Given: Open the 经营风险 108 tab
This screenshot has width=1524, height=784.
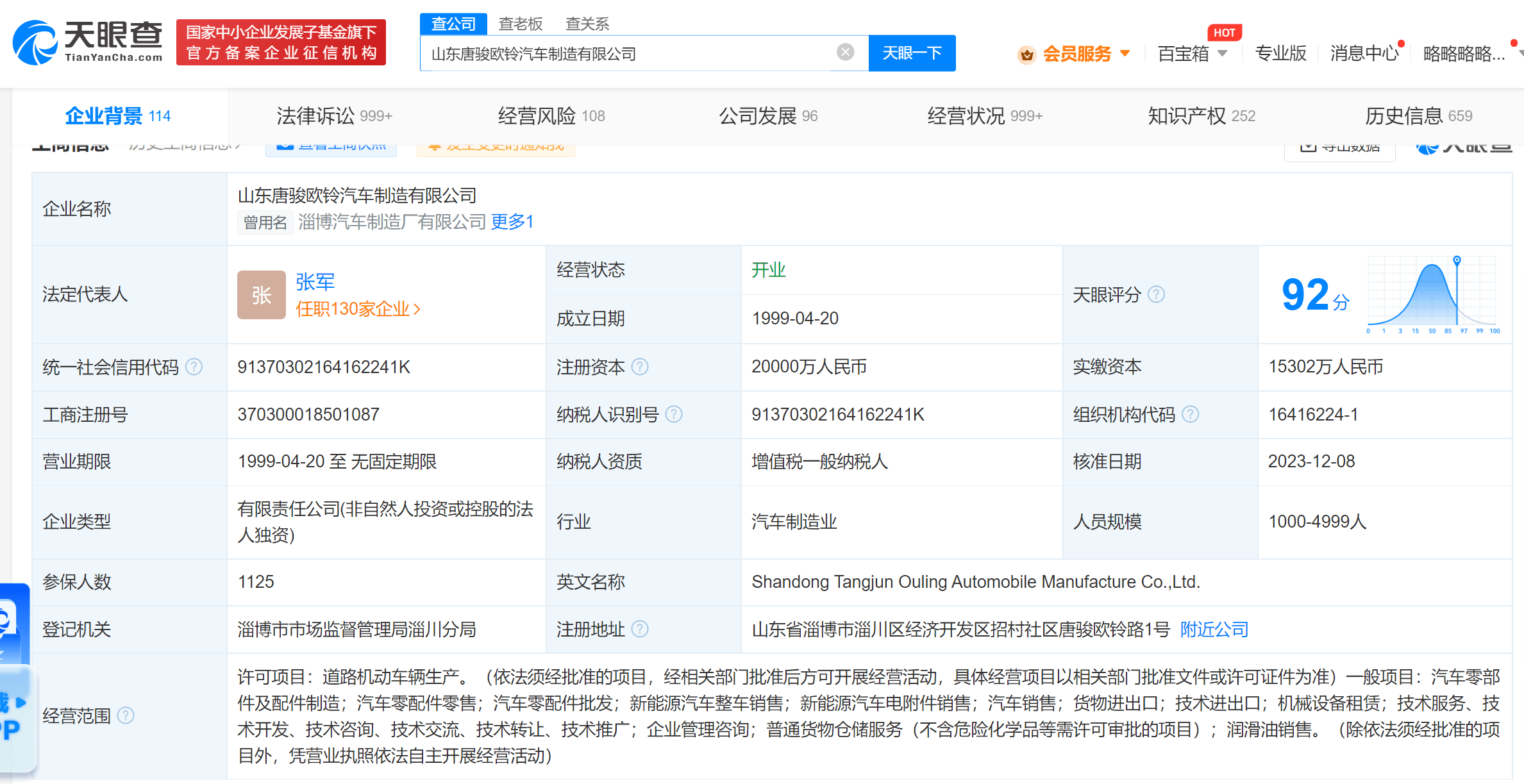Looking at the screenshot, I should point(551,116).
